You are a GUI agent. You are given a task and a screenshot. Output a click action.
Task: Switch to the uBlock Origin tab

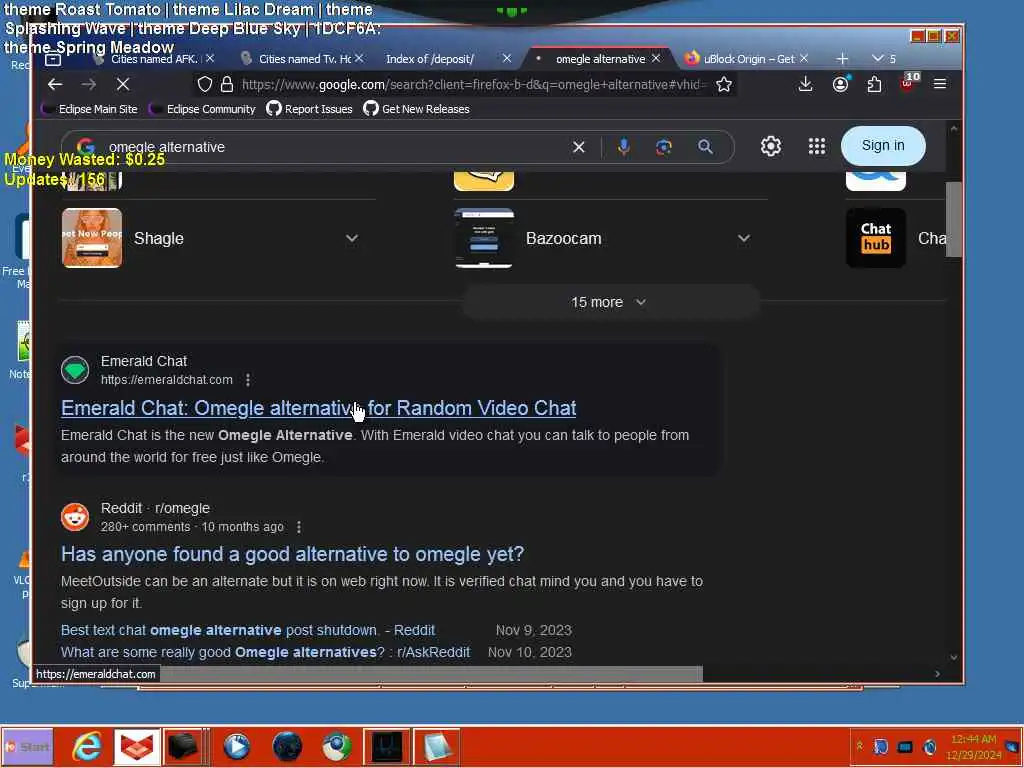(x=748, y=59)
